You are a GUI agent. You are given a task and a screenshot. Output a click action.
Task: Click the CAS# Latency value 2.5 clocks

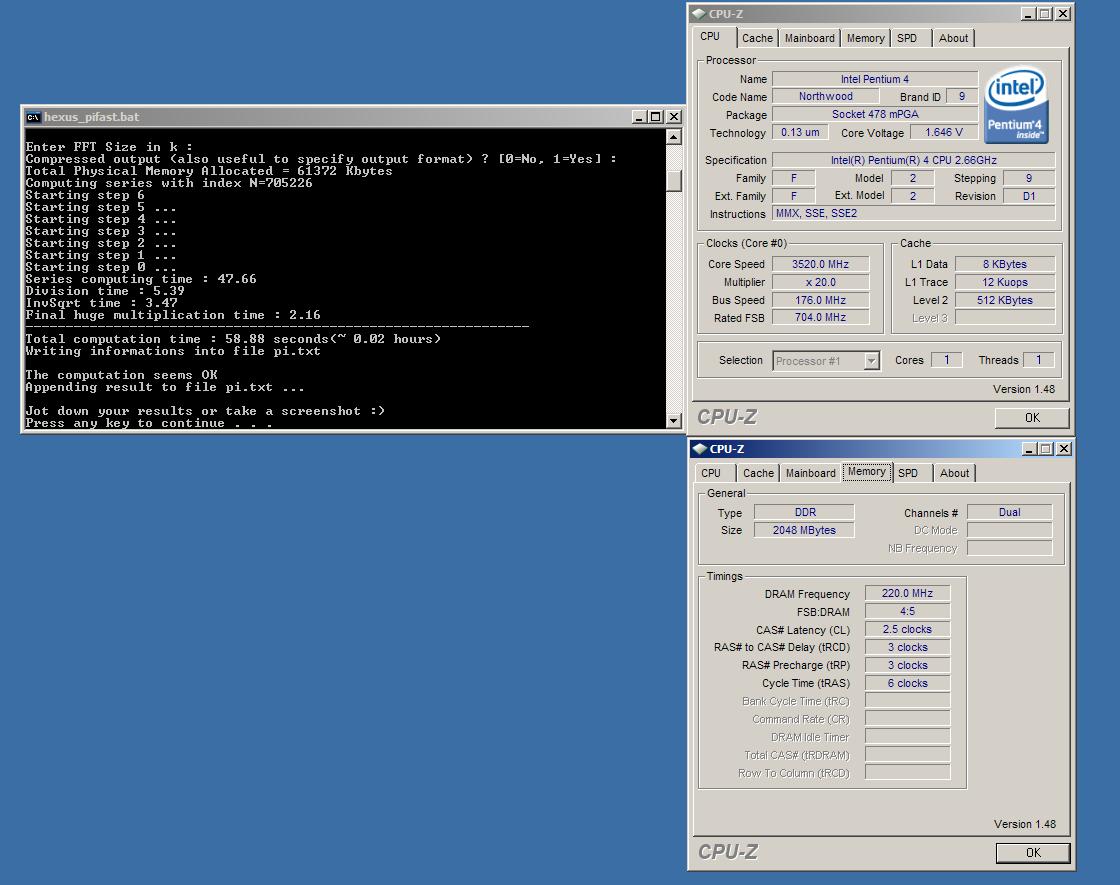coord(907,629)
